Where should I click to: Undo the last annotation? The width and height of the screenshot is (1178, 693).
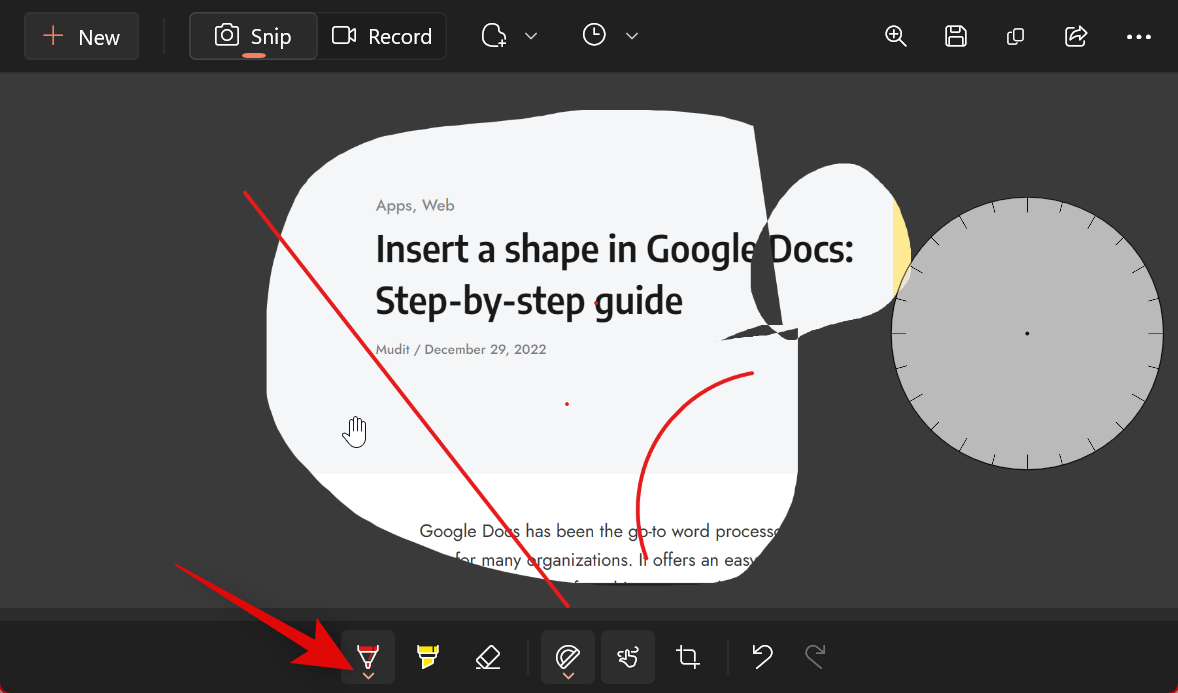pos(763,656)
